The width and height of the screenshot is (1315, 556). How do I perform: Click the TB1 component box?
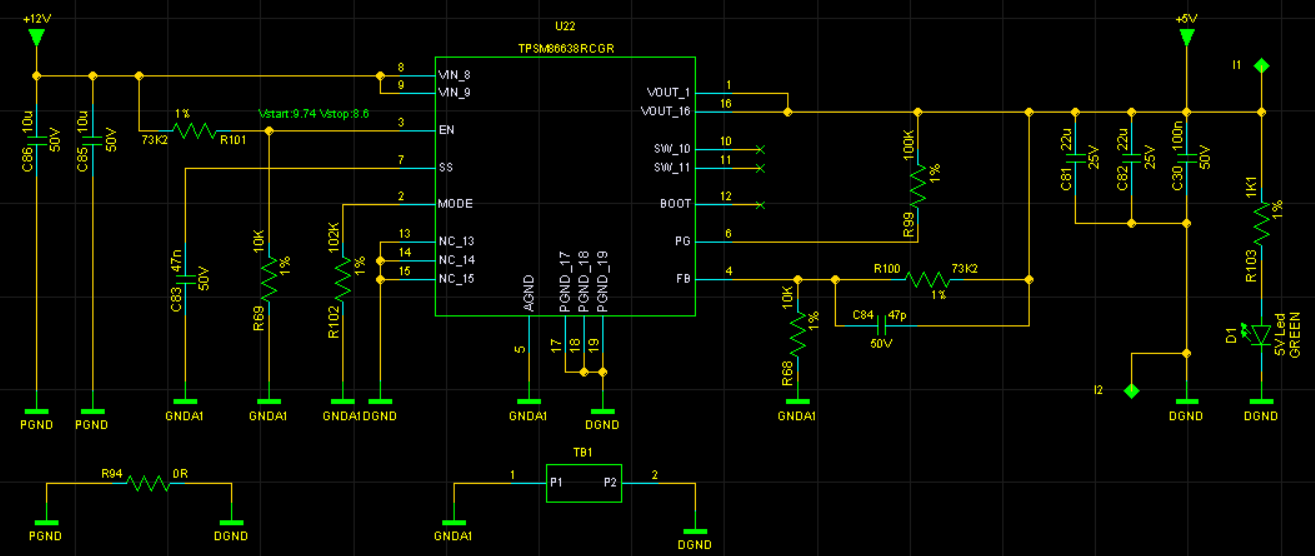click(583, 483)
